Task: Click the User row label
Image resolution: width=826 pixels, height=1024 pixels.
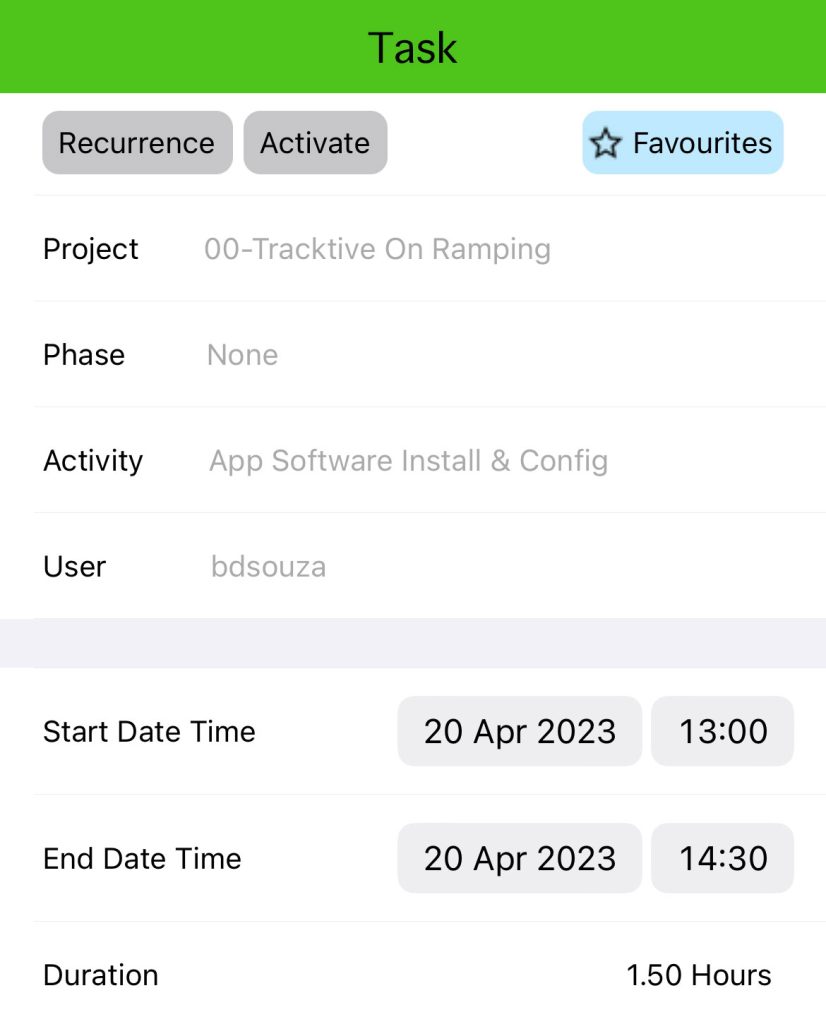Action: (x=74, y=567)
